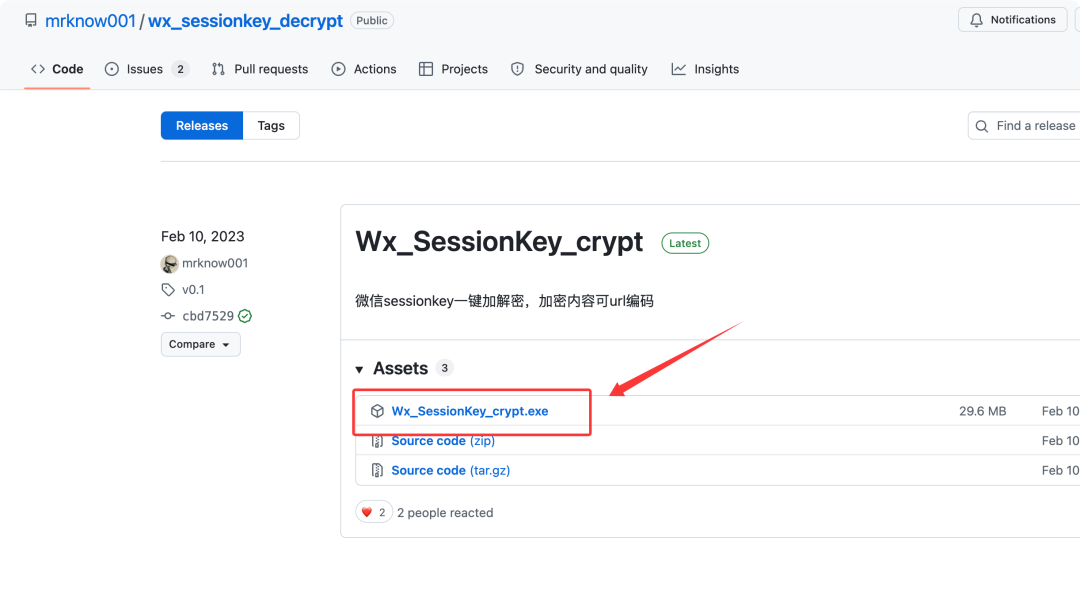This screenshot has width=1080, height=594.
Task: Click the zip icon beside Source code (tar.gz)
Action: click(x=377, y=471)
